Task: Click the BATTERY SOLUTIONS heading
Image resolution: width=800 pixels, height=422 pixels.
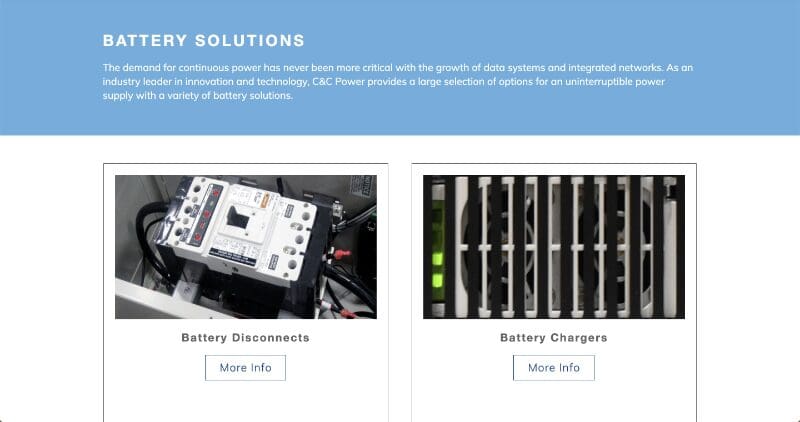Action: pos(204,41)
